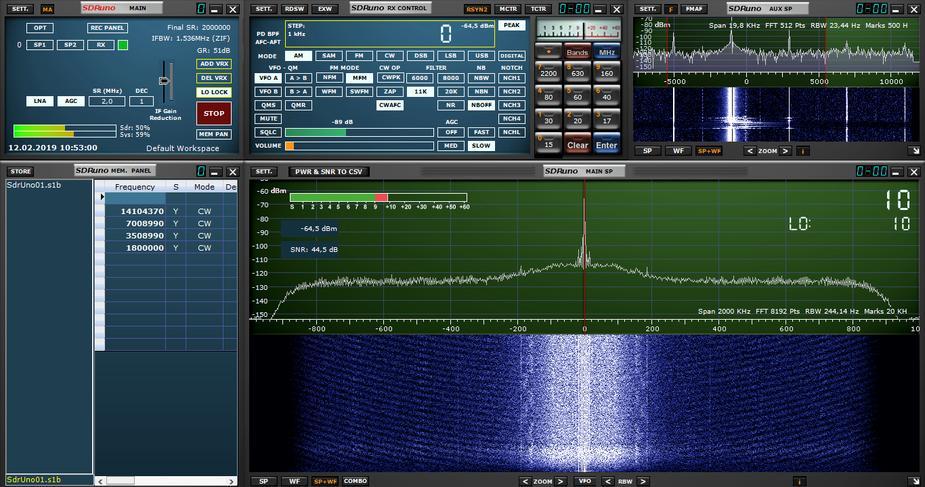Click the STOP button
Image resolution: width=925 pixels, height=487 pixels.
tap(214, 113)
